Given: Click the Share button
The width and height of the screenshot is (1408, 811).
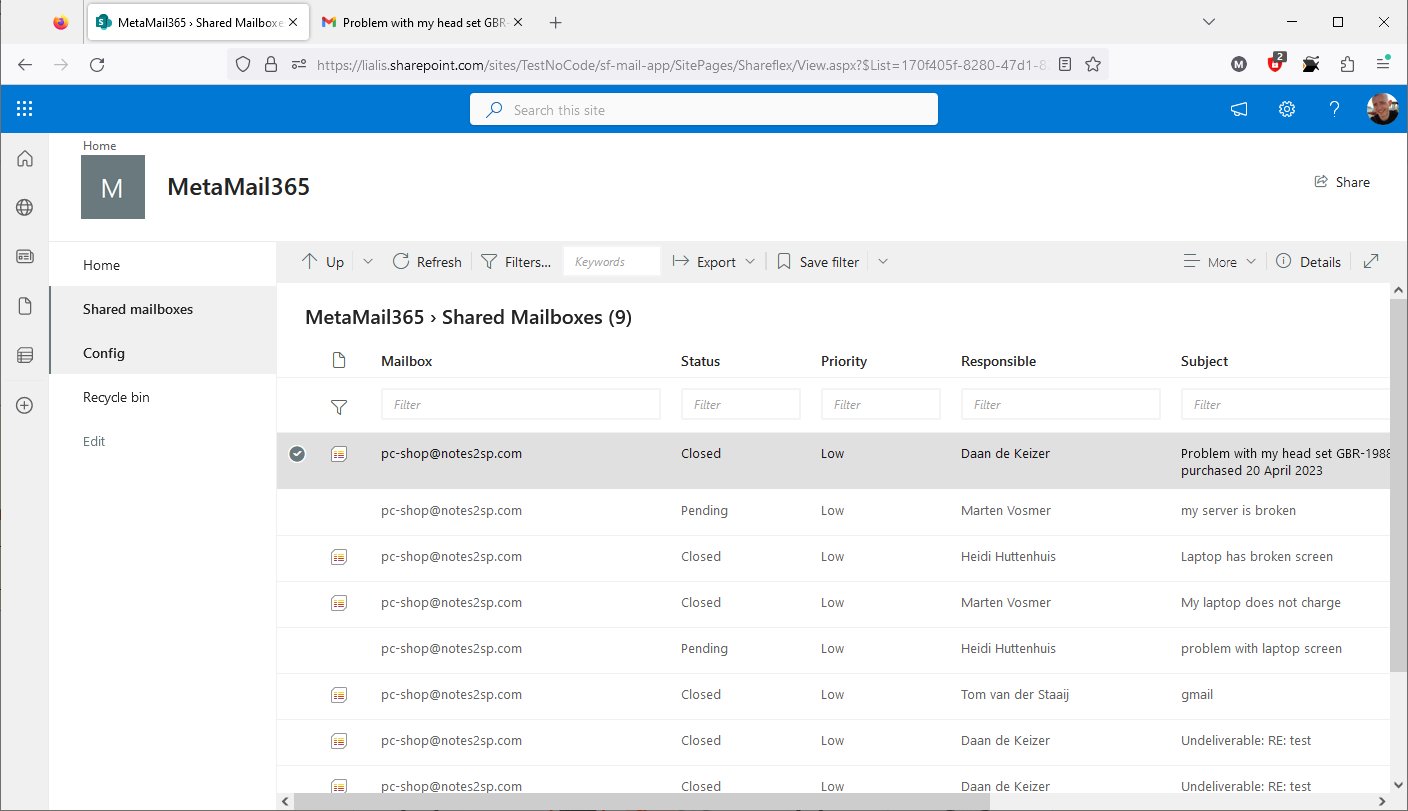Looking at the screenshot, I should (1342, 182).
